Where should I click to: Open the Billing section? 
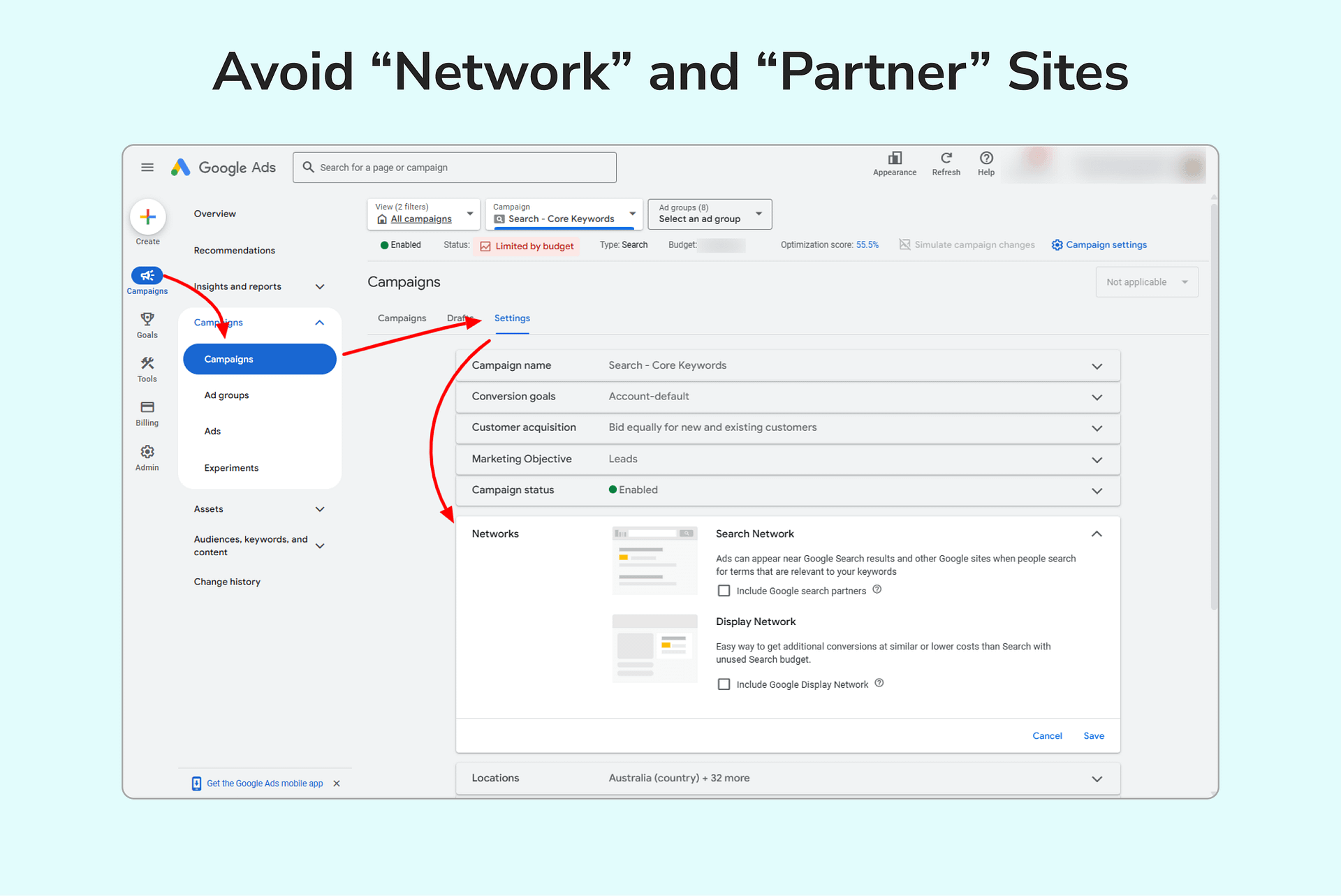coord(147,413)
